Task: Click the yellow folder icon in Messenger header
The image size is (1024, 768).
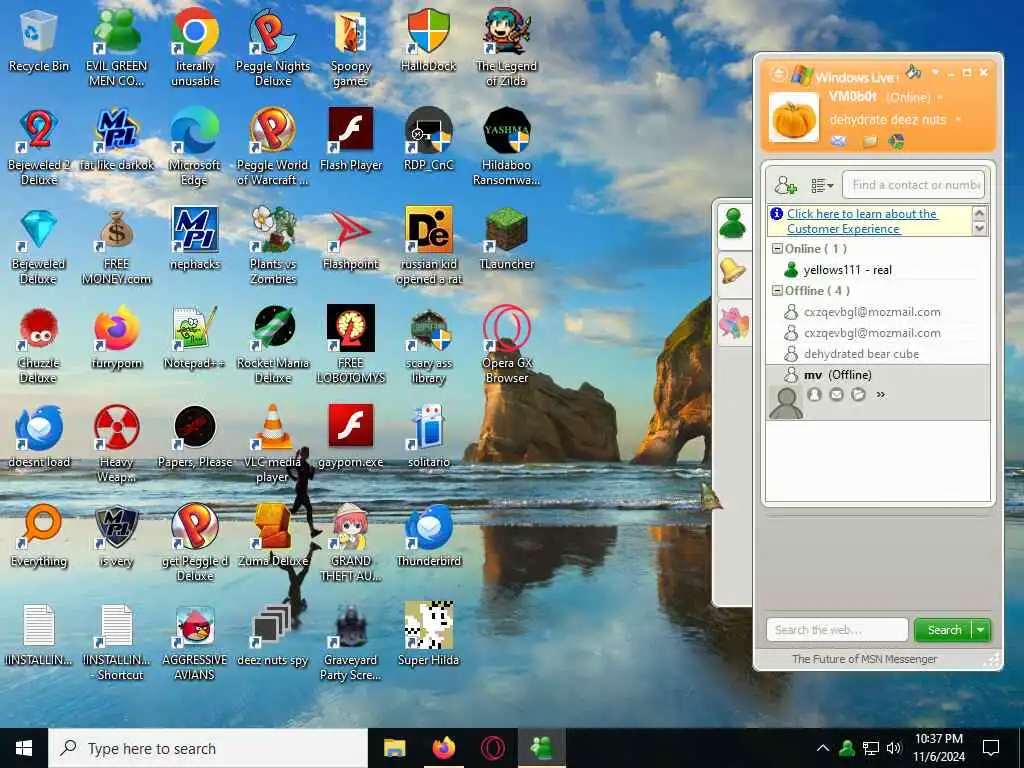Action: (869, 141)
